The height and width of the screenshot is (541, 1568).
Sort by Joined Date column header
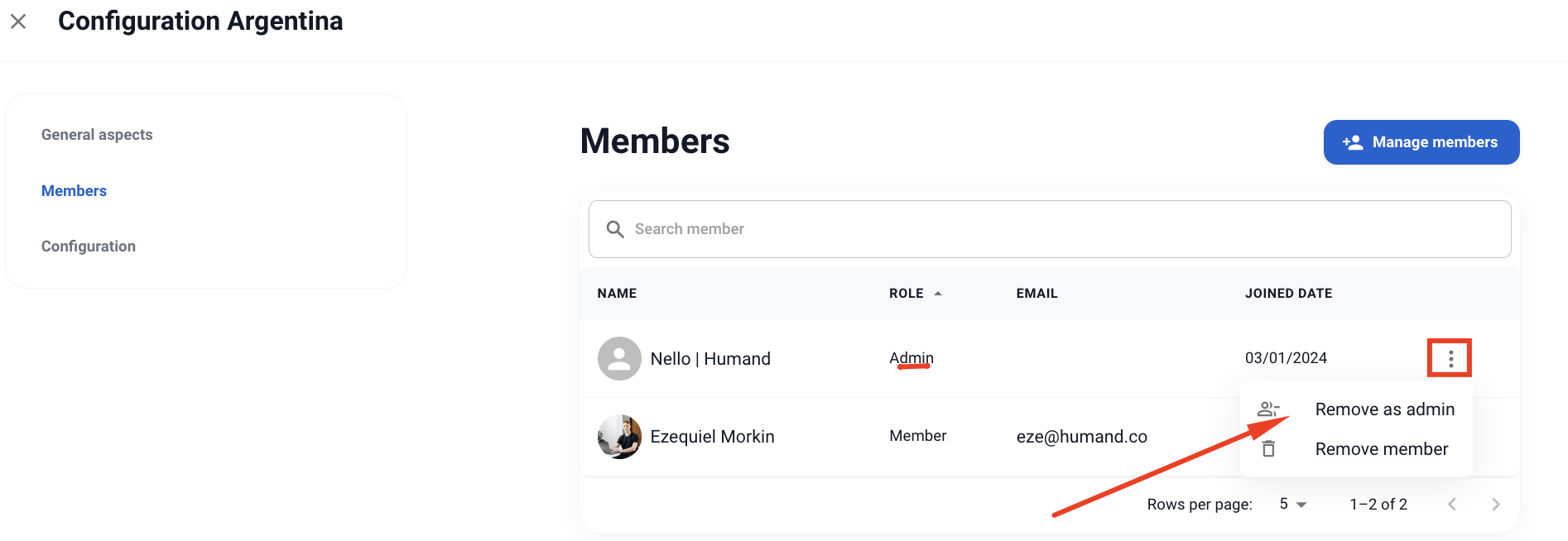tap(1288, 294)
